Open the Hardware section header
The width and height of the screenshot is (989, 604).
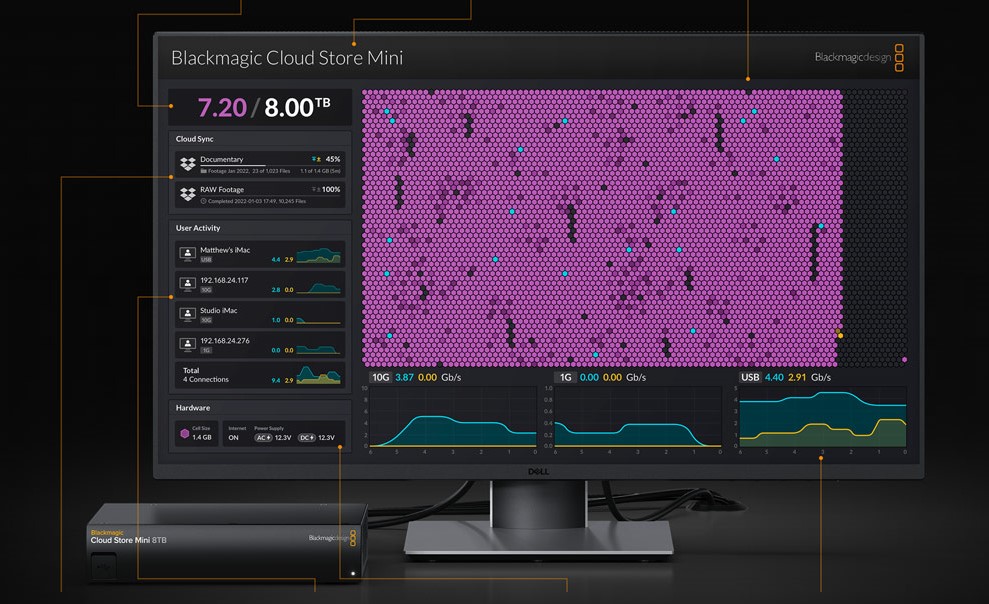point(260,408)
